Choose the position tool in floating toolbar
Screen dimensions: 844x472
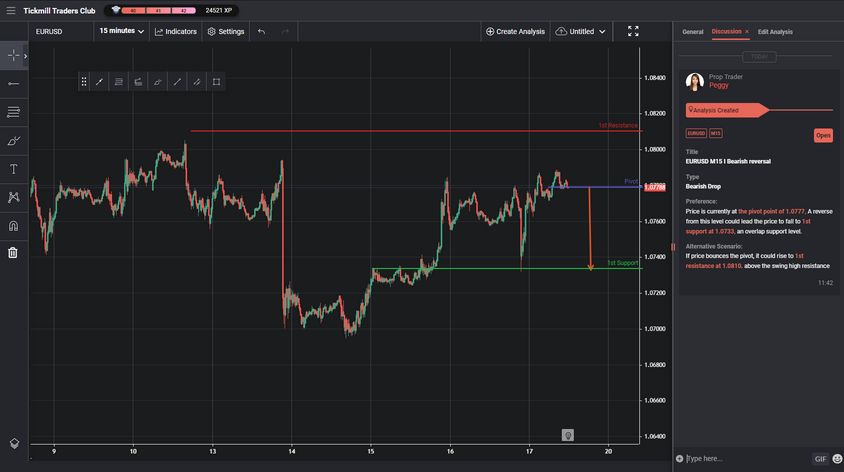pyautogui.click(x=138, y=82)
